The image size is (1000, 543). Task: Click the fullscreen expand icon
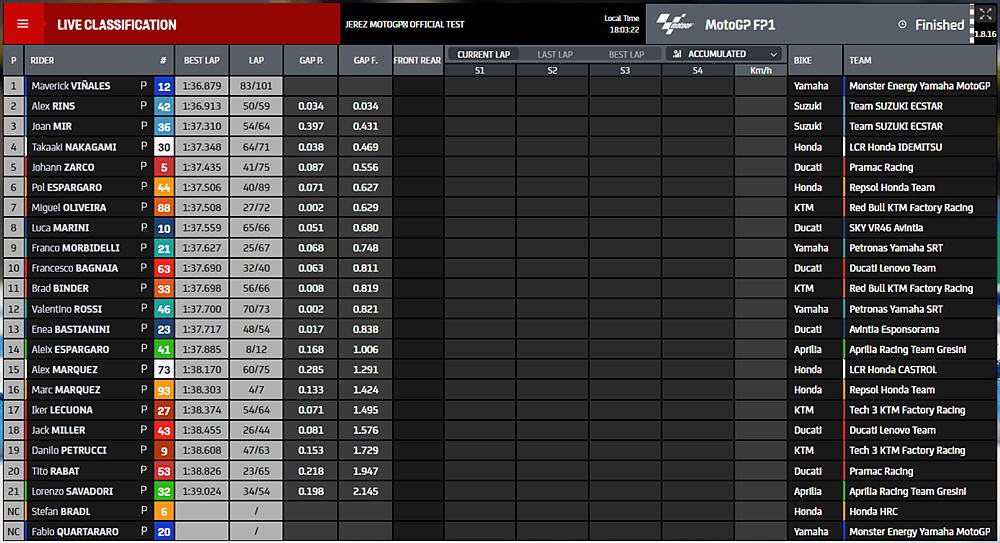(x=984, y=15)
